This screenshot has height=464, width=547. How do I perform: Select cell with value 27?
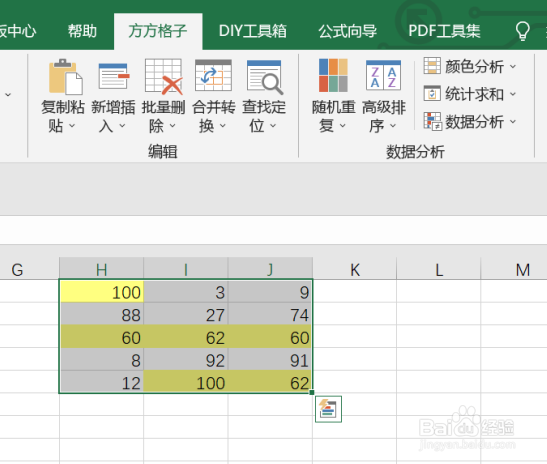tap(186, 314)
